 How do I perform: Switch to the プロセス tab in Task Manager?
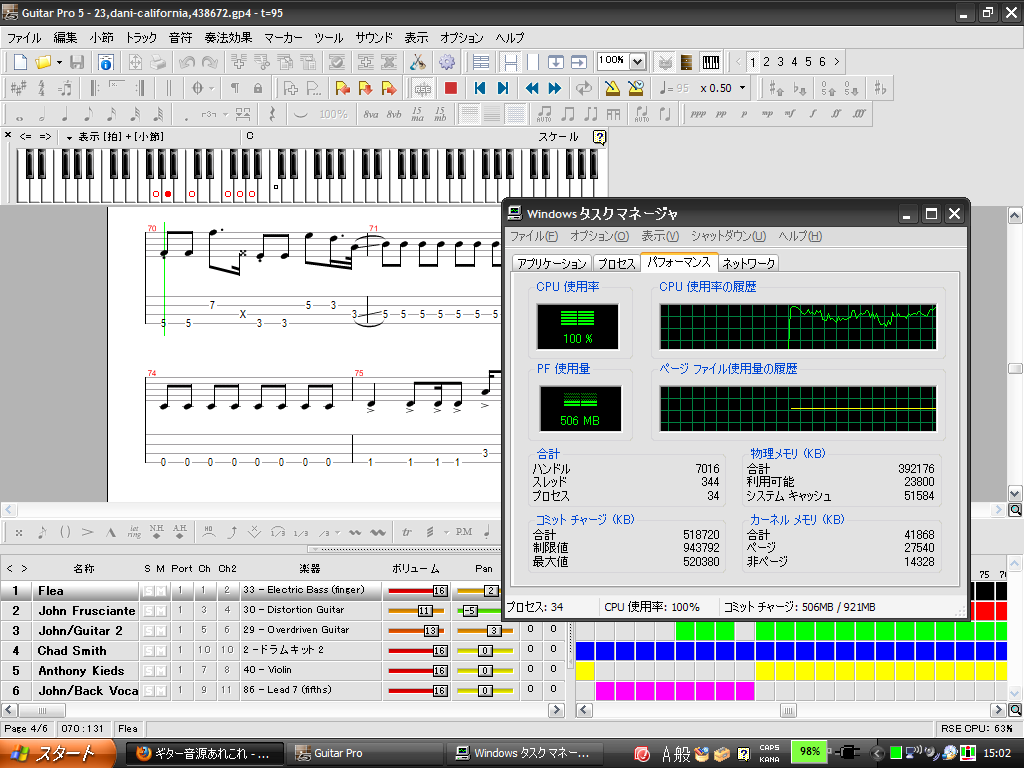616,263
